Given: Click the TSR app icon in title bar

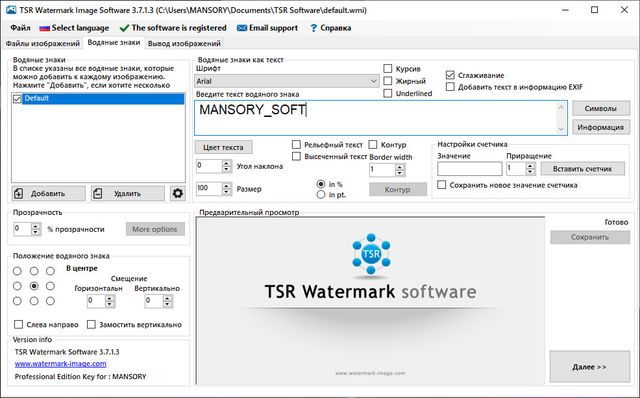Looking at the screenshot, I should click(x=11, y=10).
